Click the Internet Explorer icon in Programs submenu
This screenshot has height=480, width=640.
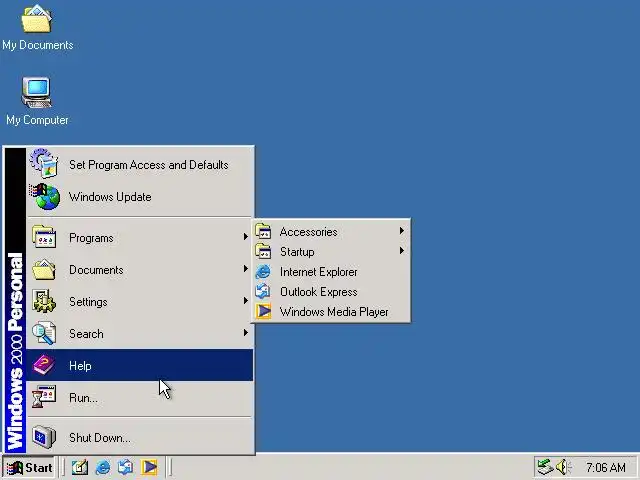point(263,271)
